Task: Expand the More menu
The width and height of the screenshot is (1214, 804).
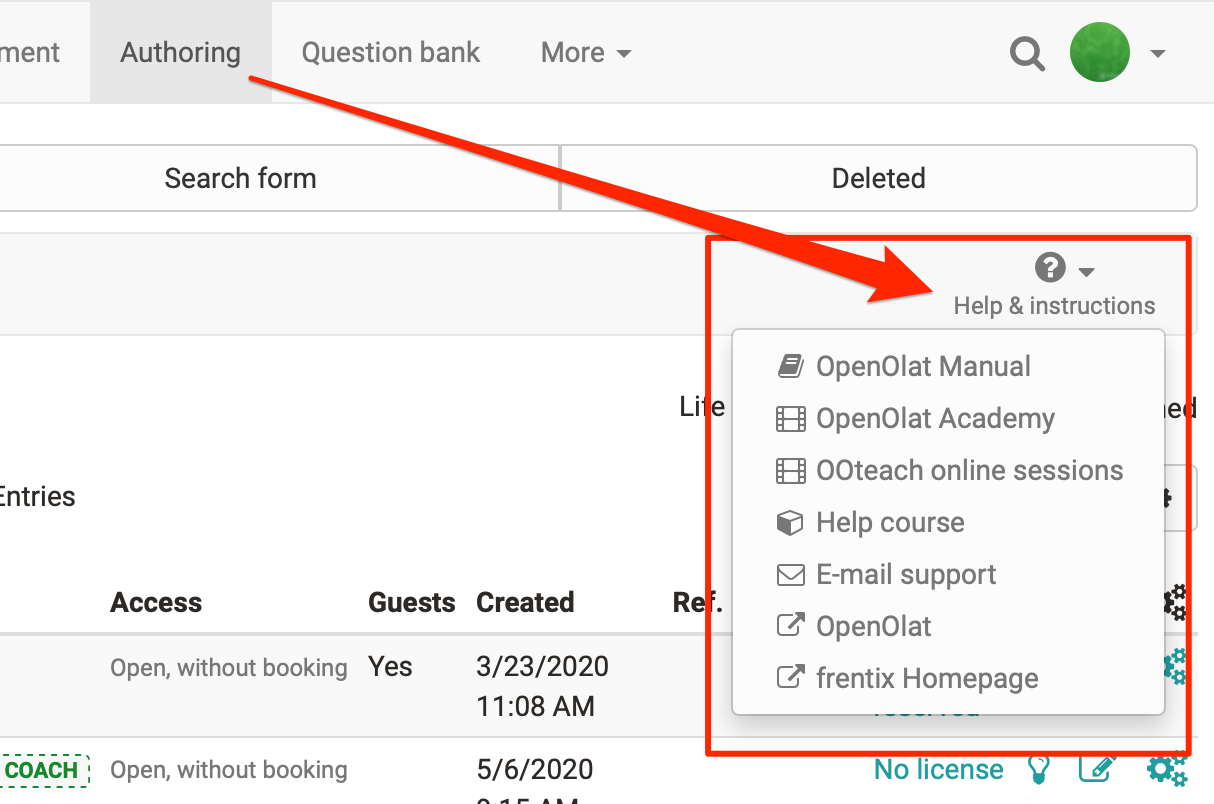Action: (x=586, y=52)
